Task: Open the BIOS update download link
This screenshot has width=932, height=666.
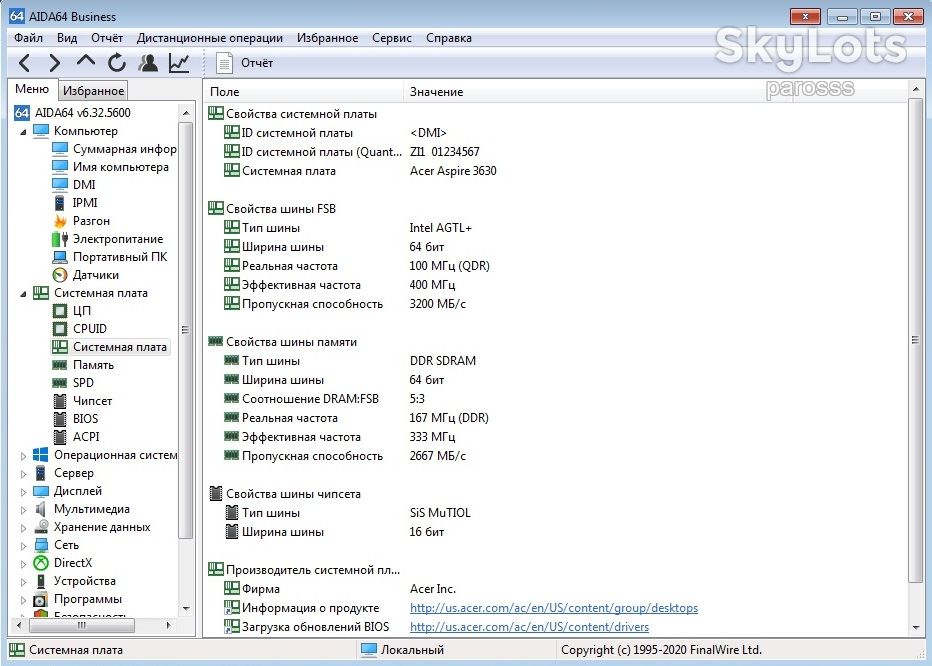Action: click(530, 627)
